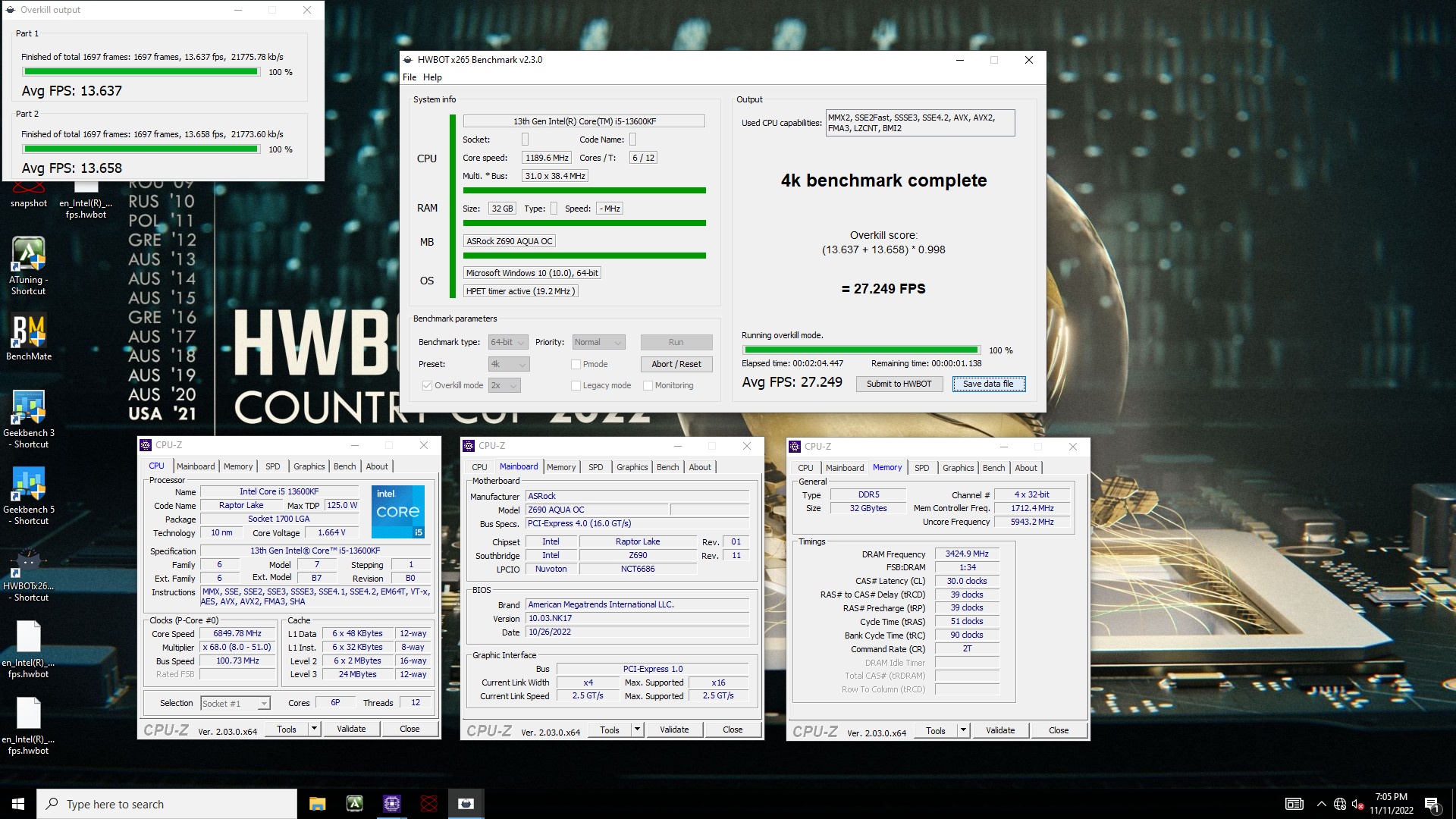Click the Abort / Reset button
Viewport: 1456px width, 819px height.
(x=676, y=364)
